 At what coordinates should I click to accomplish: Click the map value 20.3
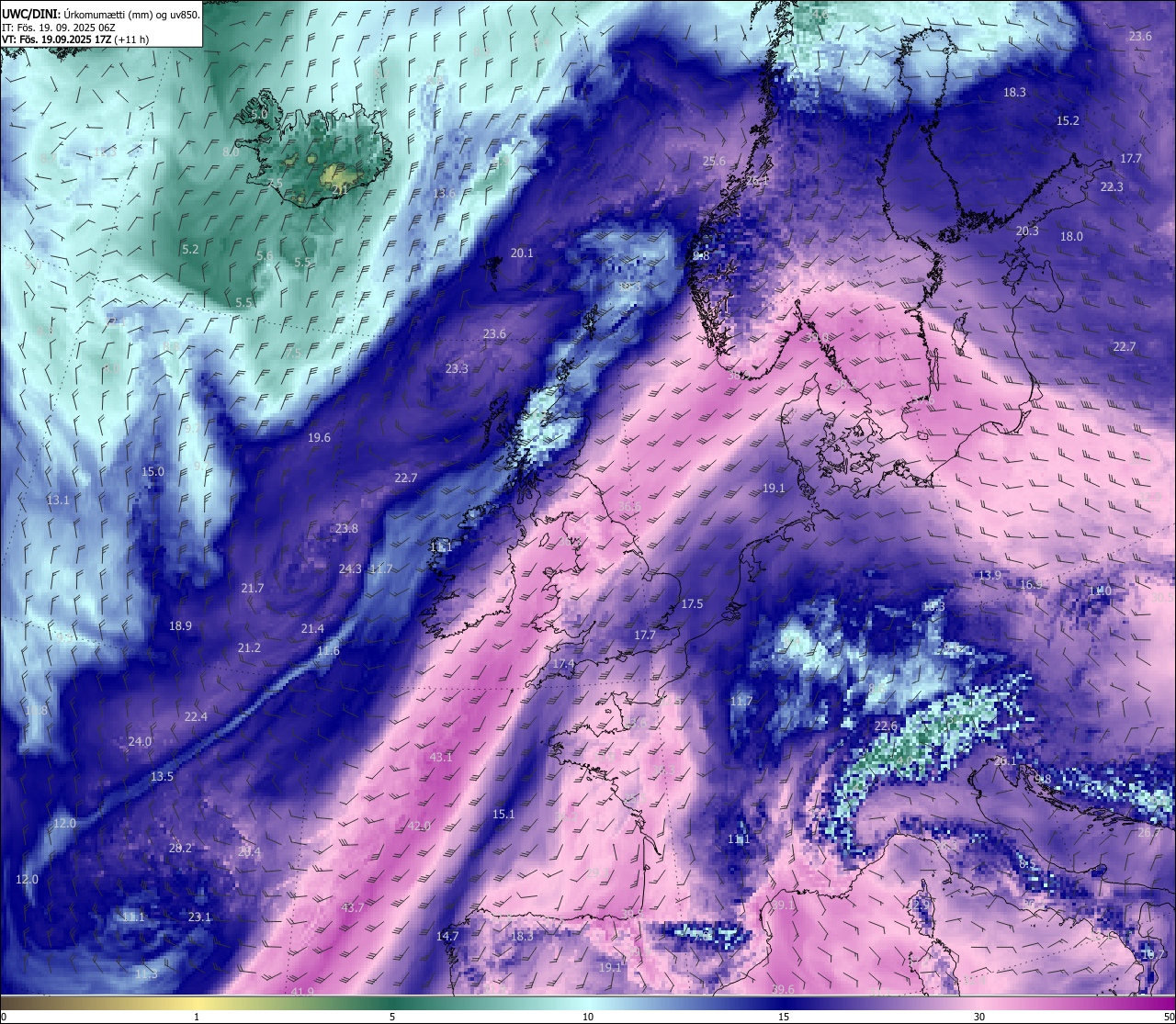click(x=1027, y=231)
